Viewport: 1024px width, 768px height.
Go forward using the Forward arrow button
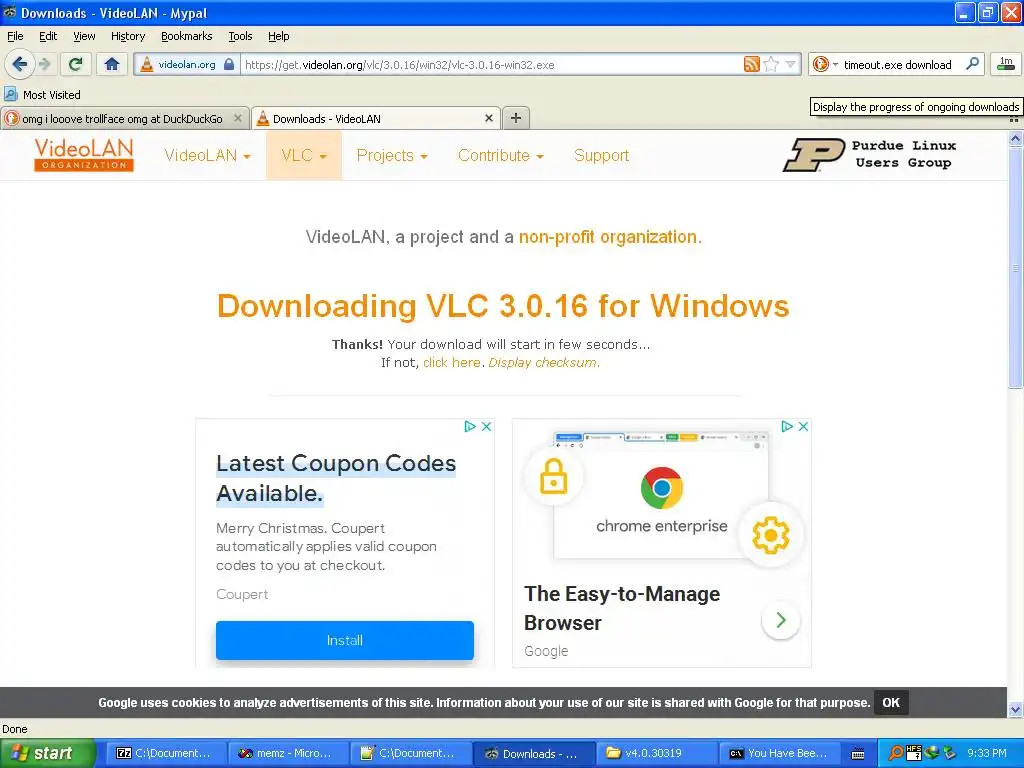[44, 64]
